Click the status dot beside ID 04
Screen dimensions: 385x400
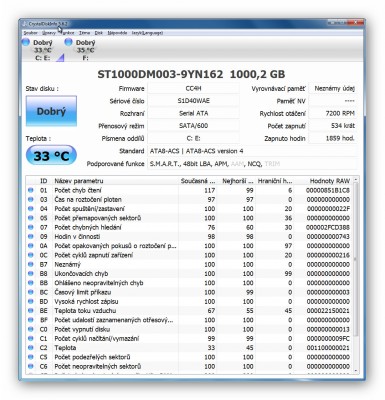(x=31, y=209)
